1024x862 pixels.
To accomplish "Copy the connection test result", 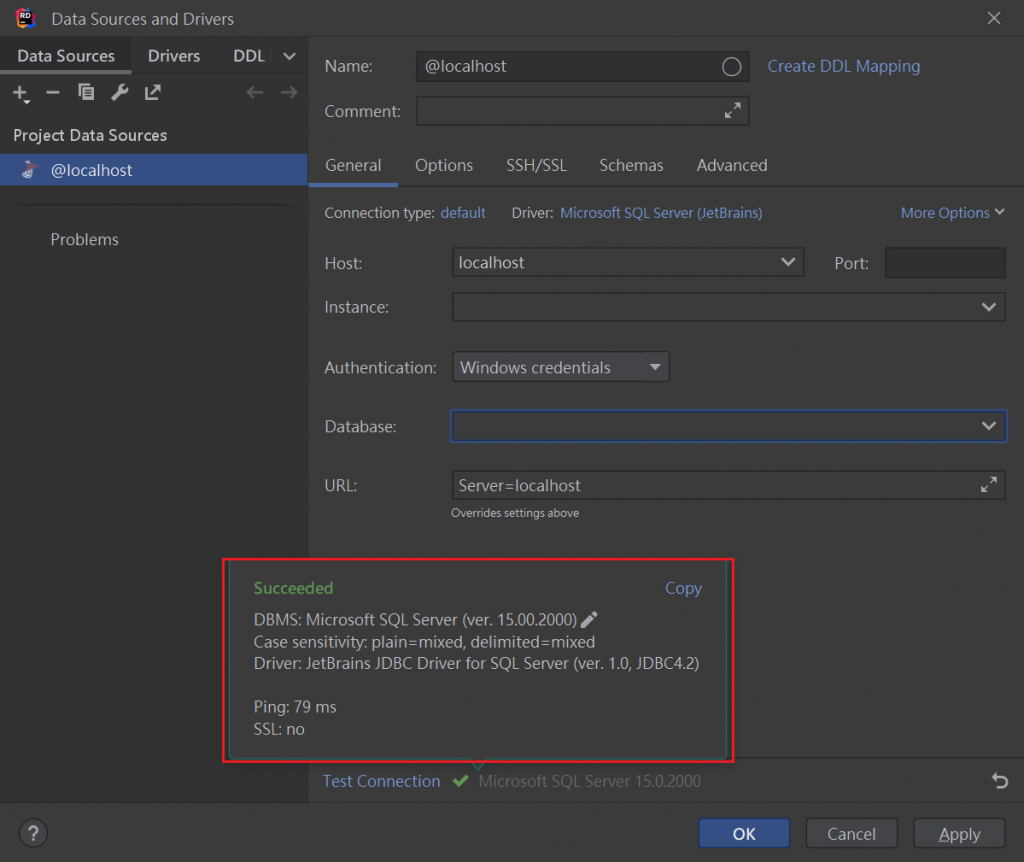I will point(683,588).
